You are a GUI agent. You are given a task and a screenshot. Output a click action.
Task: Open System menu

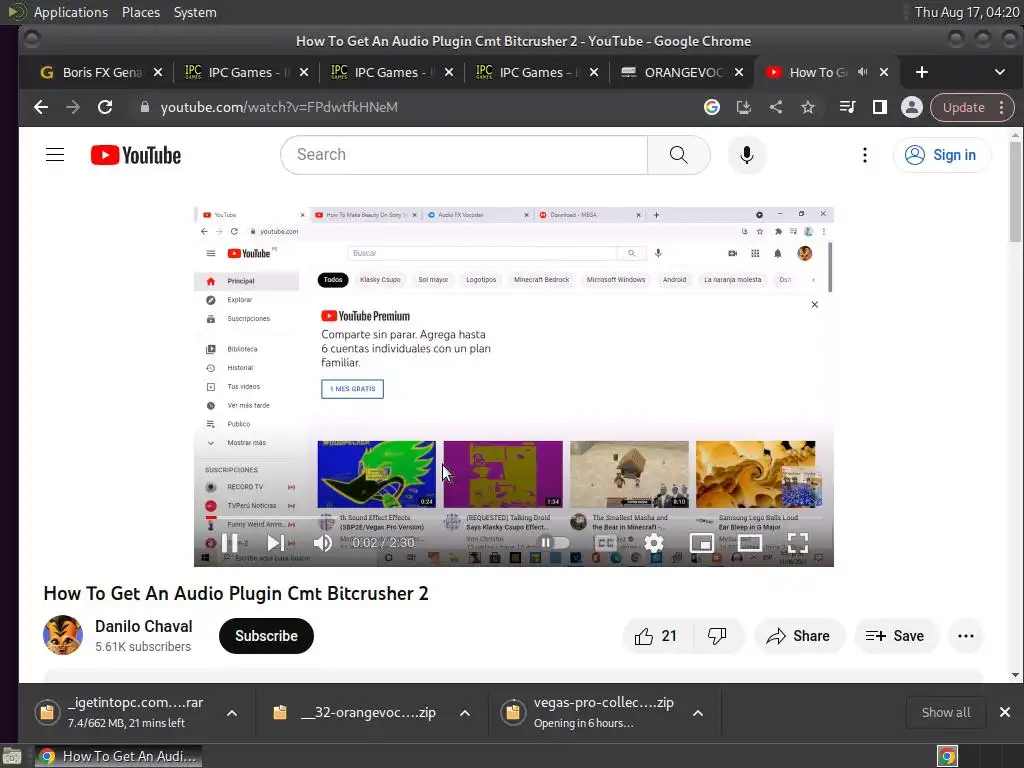[195, 12]
